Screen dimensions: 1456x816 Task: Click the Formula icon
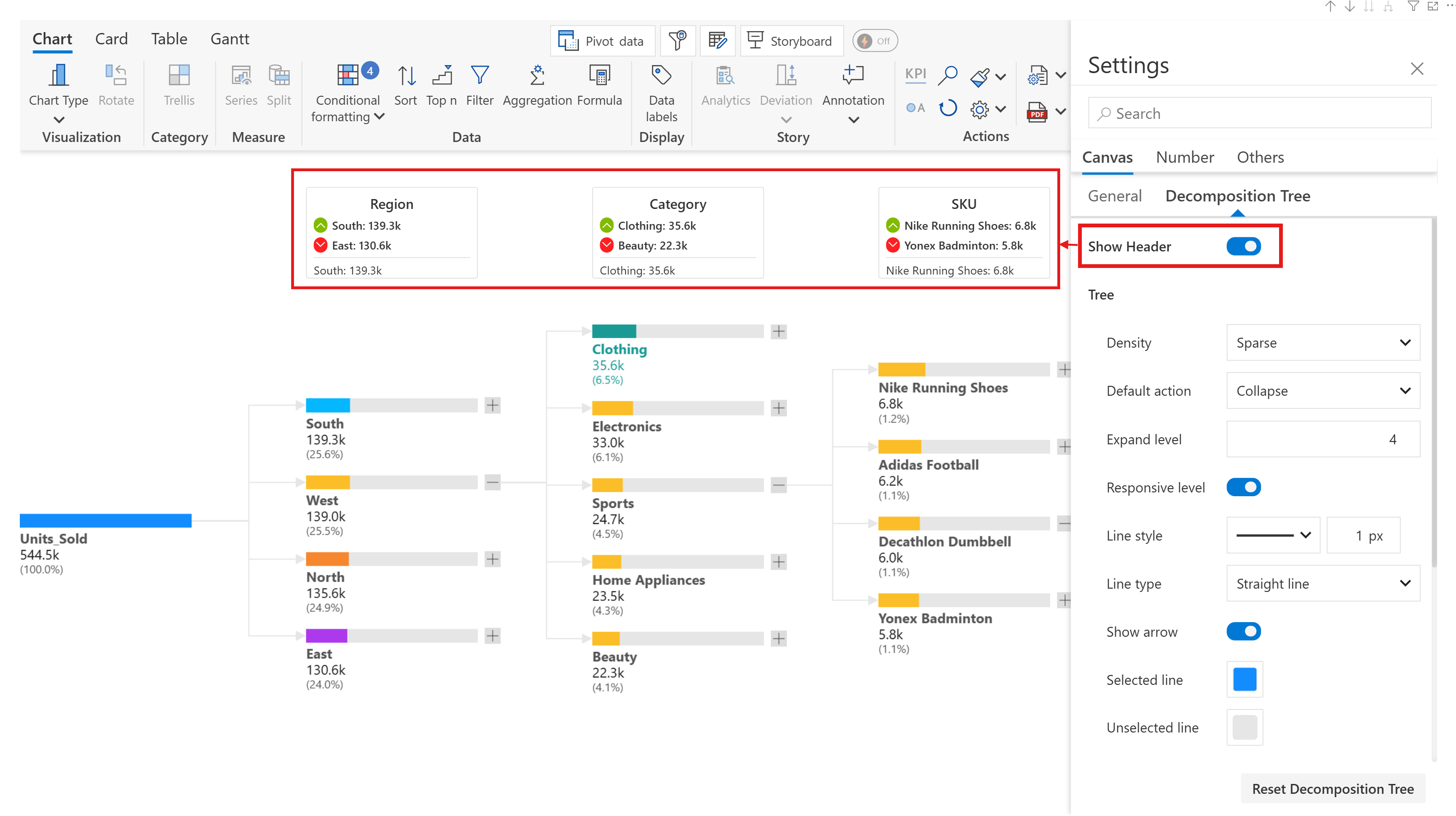point(599,75)
